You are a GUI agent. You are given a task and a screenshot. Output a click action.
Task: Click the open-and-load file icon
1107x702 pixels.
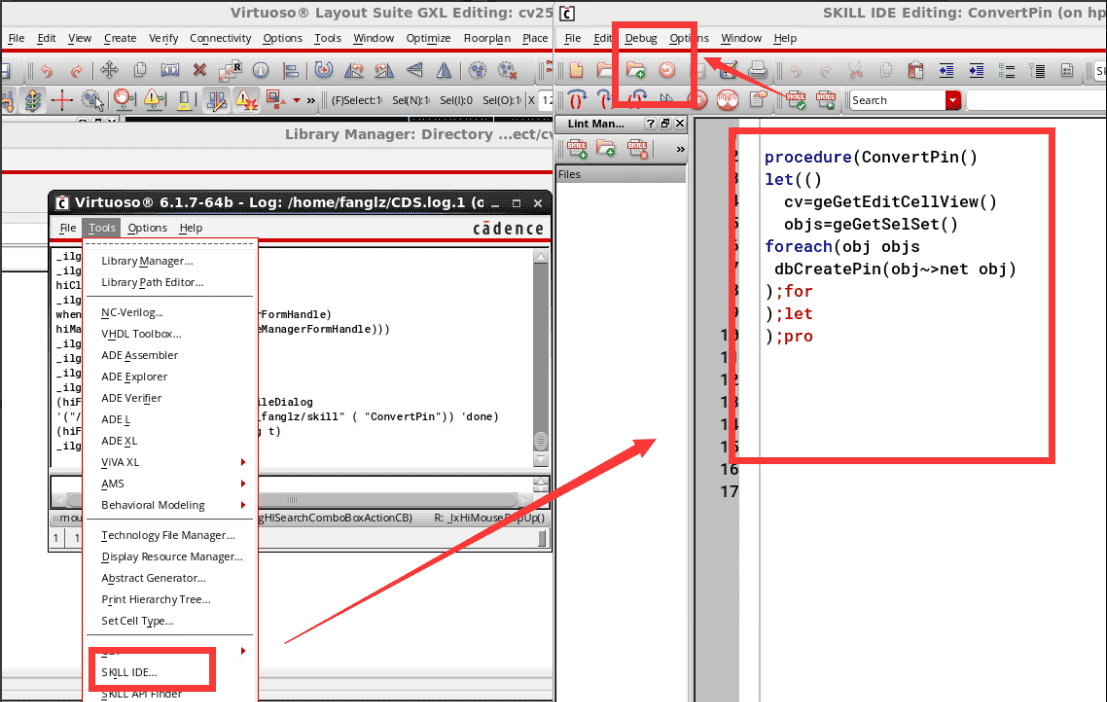click(636, 70)
